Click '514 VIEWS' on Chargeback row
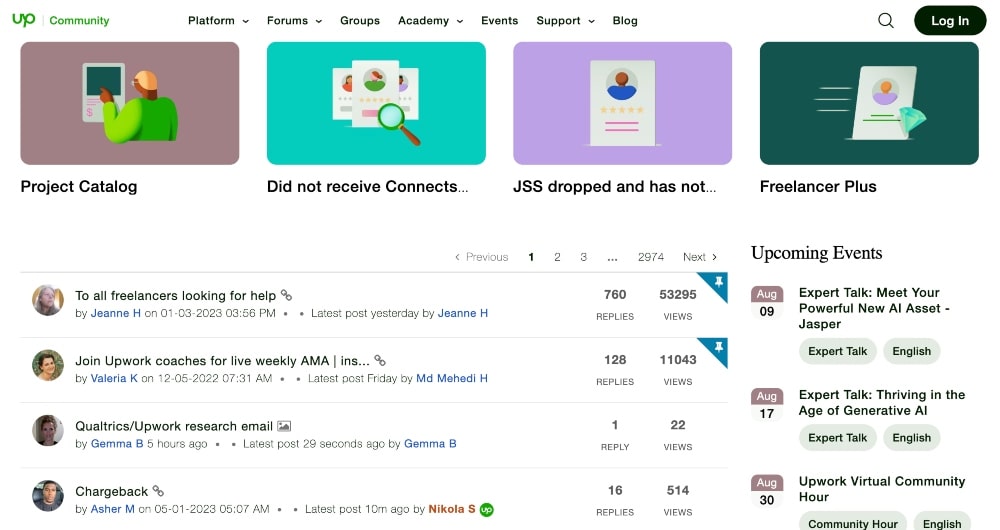Screen dimensions: 1000x530 click(x=678, y=500)
